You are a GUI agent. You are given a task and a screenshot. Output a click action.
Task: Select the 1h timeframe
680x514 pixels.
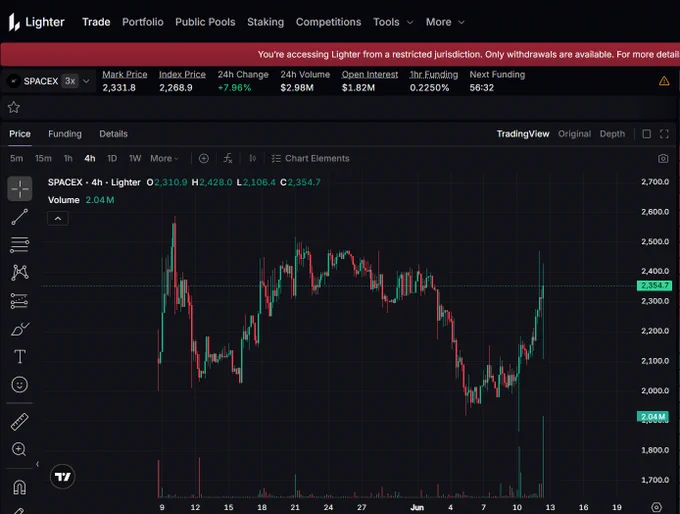tap(68, 159)
